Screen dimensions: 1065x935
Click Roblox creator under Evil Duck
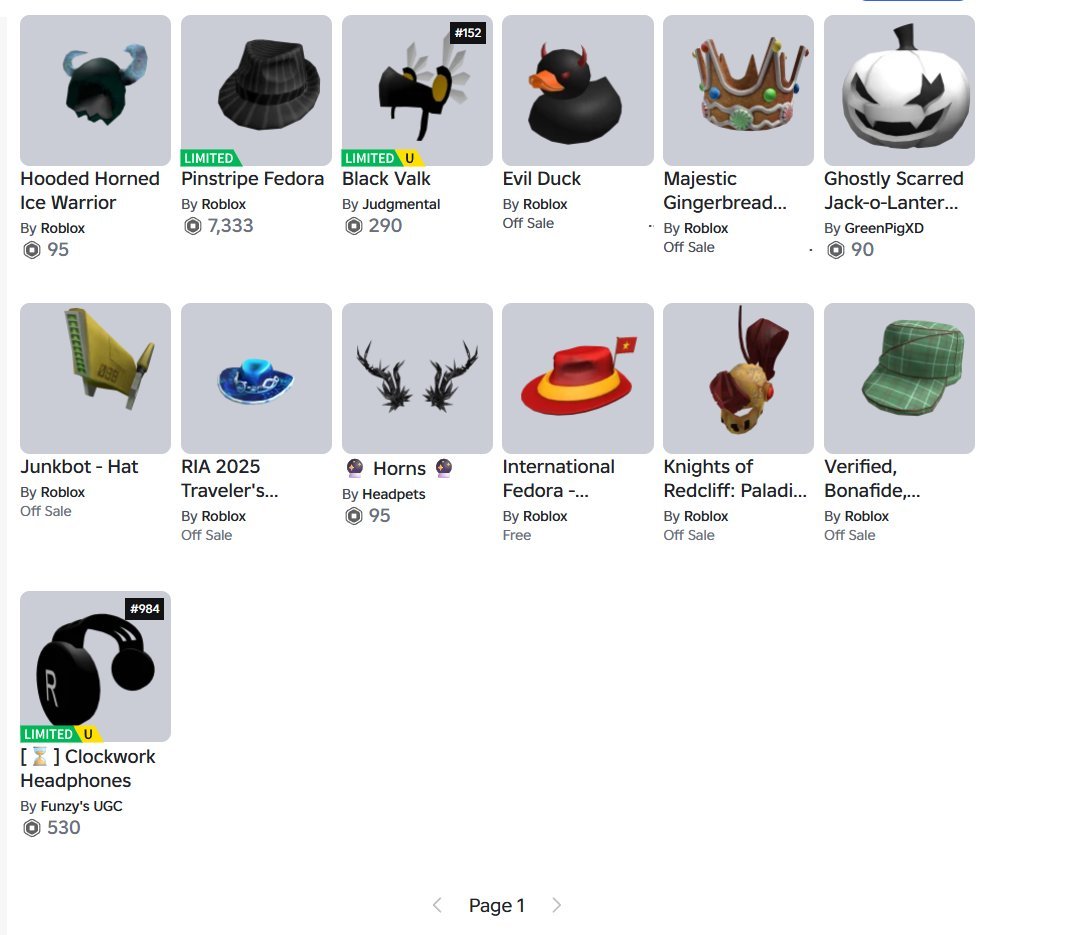pos(545,204)
